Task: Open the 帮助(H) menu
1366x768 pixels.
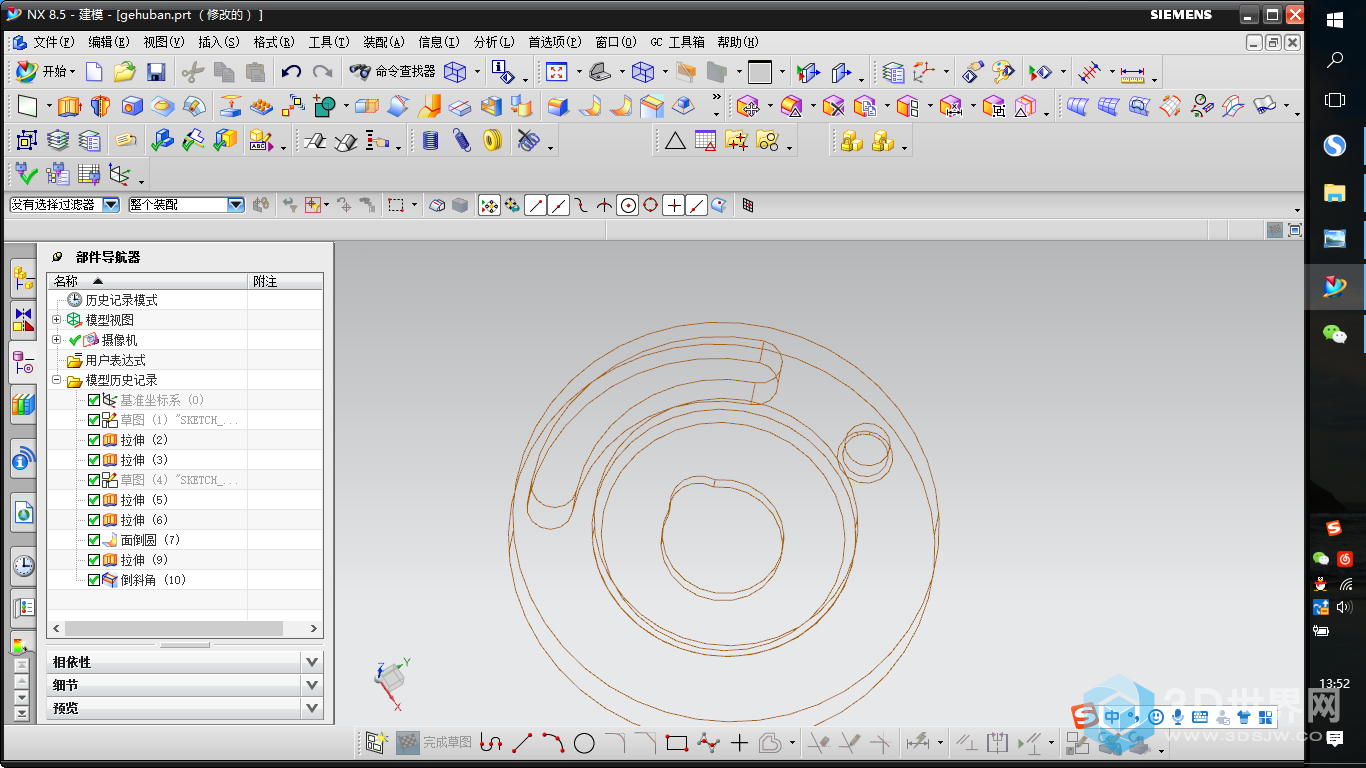Action: 738,42
